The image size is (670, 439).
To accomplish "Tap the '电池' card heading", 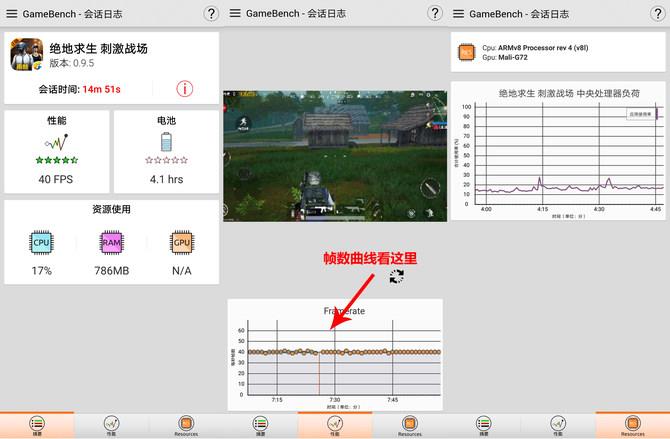I will [166, 121].
